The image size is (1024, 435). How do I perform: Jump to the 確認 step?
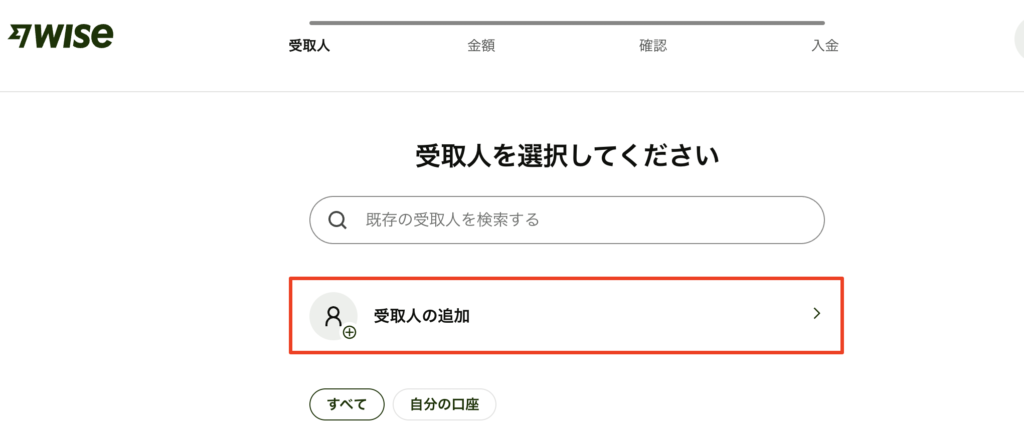[653, 46]
